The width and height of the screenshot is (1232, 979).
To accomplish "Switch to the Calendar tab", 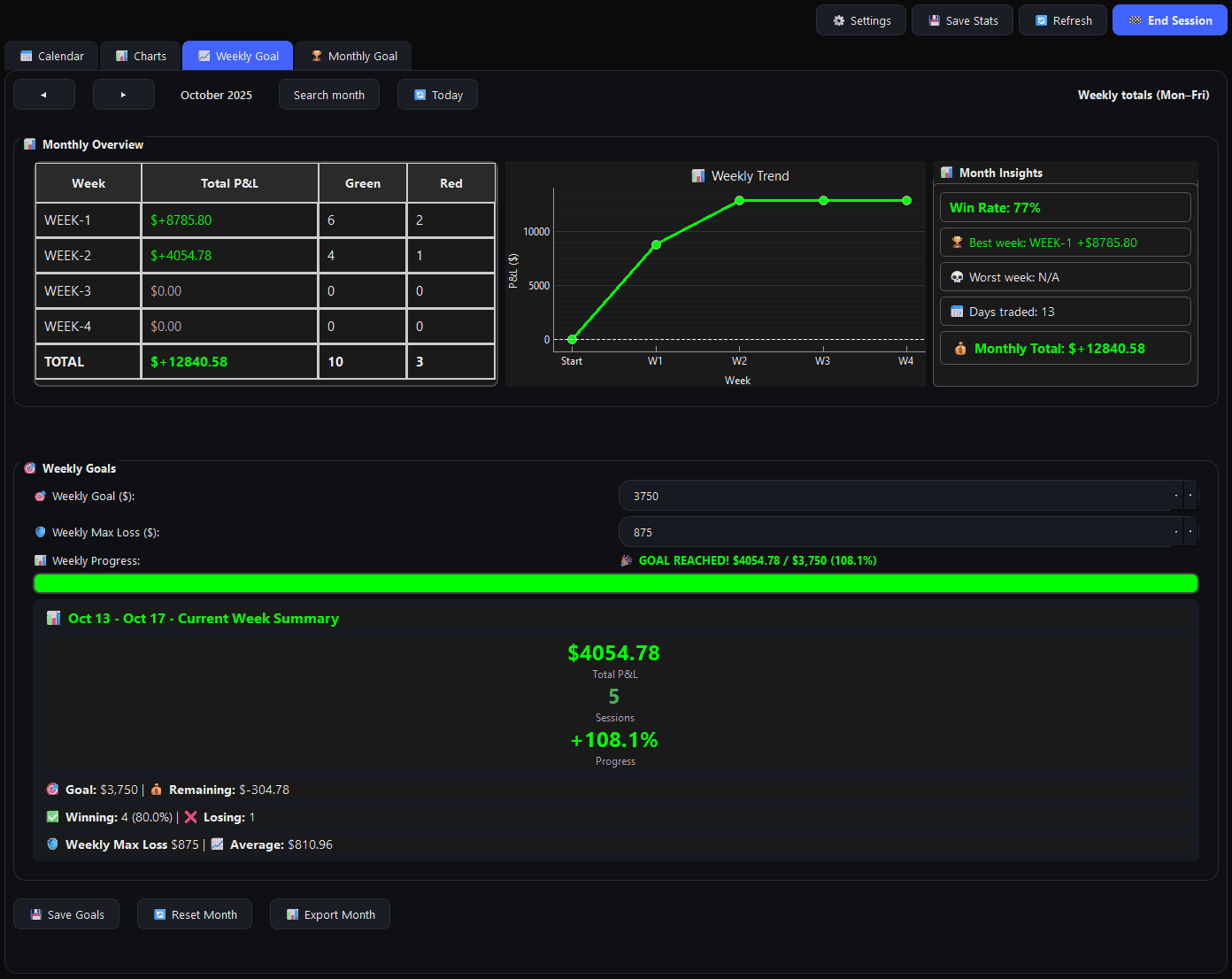I will [51, 56].
